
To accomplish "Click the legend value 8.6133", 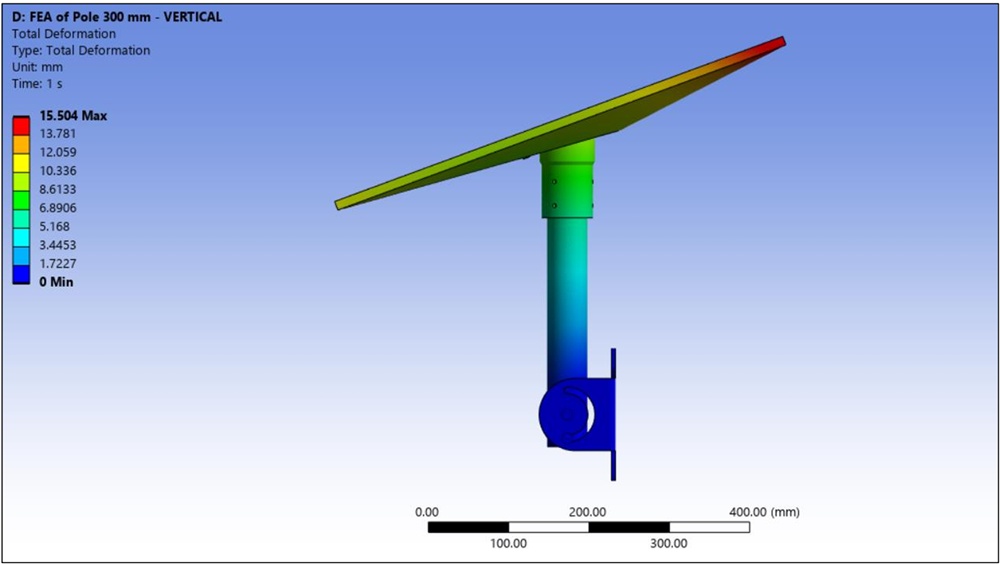I will coord(57,189).
